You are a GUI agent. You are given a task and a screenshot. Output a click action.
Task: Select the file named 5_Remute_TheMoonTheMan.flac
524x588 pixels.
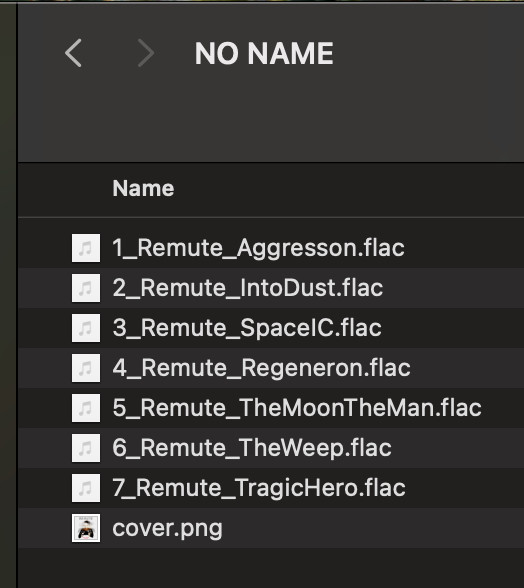click(297, 408)
